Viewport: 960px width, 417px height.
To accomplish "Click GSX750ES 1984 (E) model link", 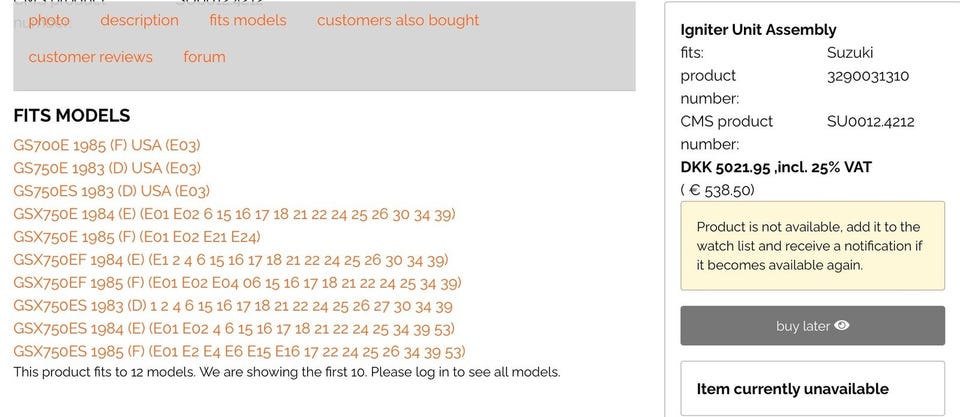I will [x=234, y=329].
